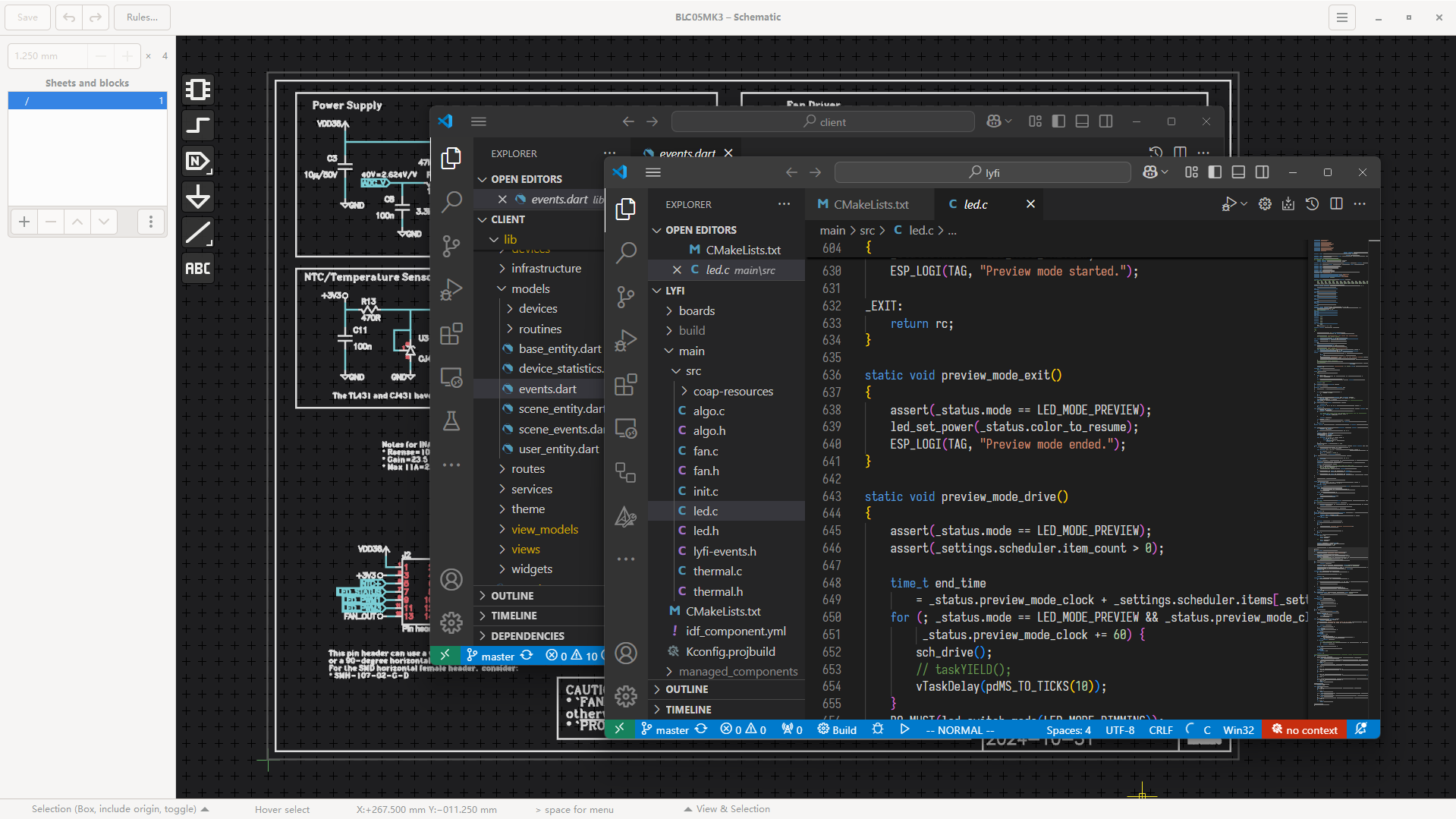Image resolution: width=1456 pixels, height=819 pixels.
Task: Select the wire drawing tool in schematic
Action: click(198, 125)
